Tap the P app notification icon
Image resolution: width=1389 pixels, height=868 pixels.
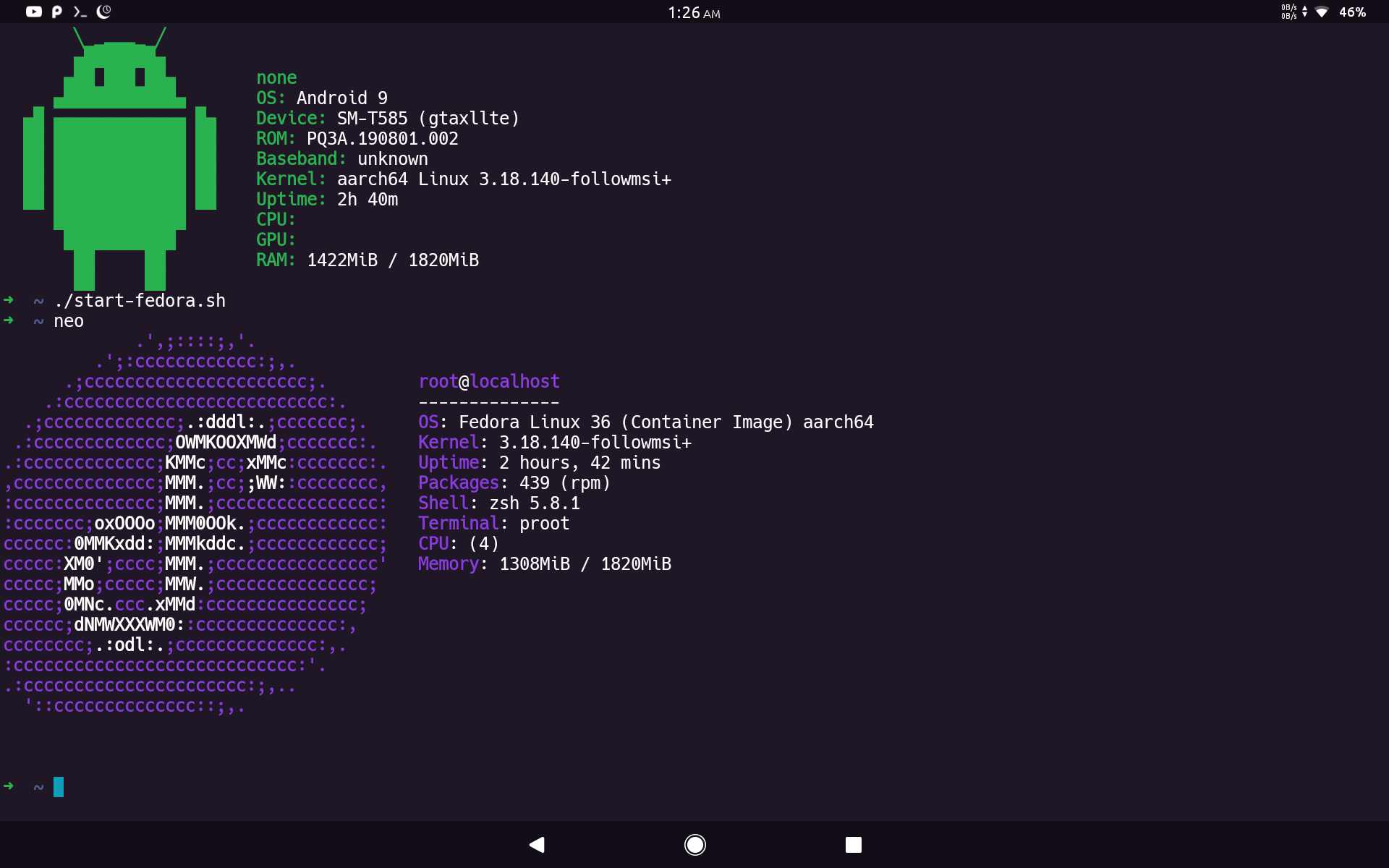57,12
